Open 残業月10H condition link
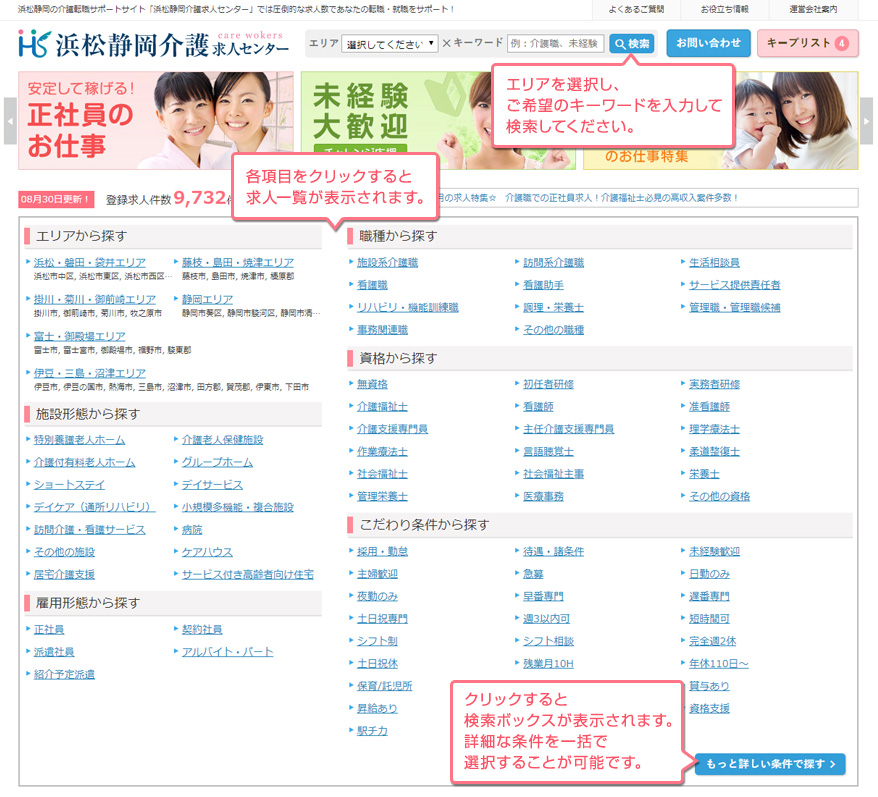The width and height of the screenshot is (878, 797). [x=548, y=663]
